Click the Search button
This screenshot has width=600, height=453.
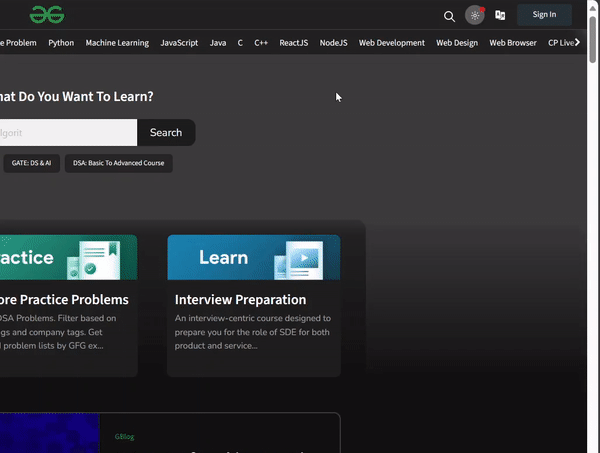pyautogui.click(x=166, y=132)
